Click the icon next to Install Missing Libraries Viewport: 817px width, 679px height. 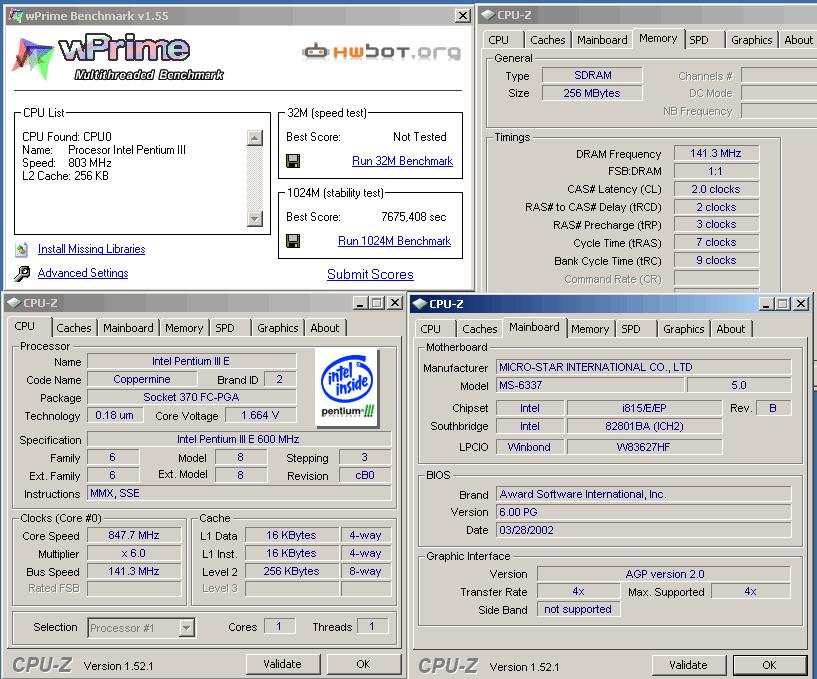(x=22, y=250)
